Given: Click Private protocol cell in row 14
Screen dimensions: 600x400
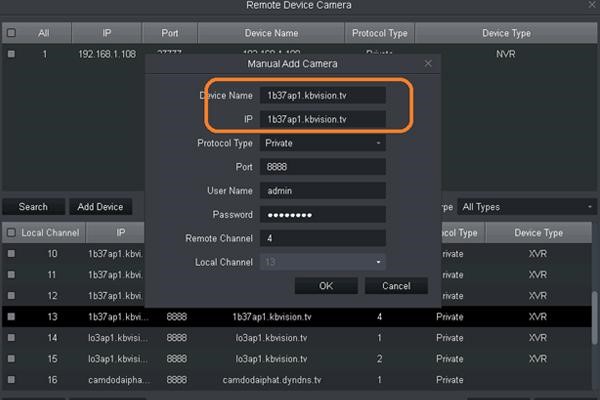Looking at the screenshot, I should point(450,338).
